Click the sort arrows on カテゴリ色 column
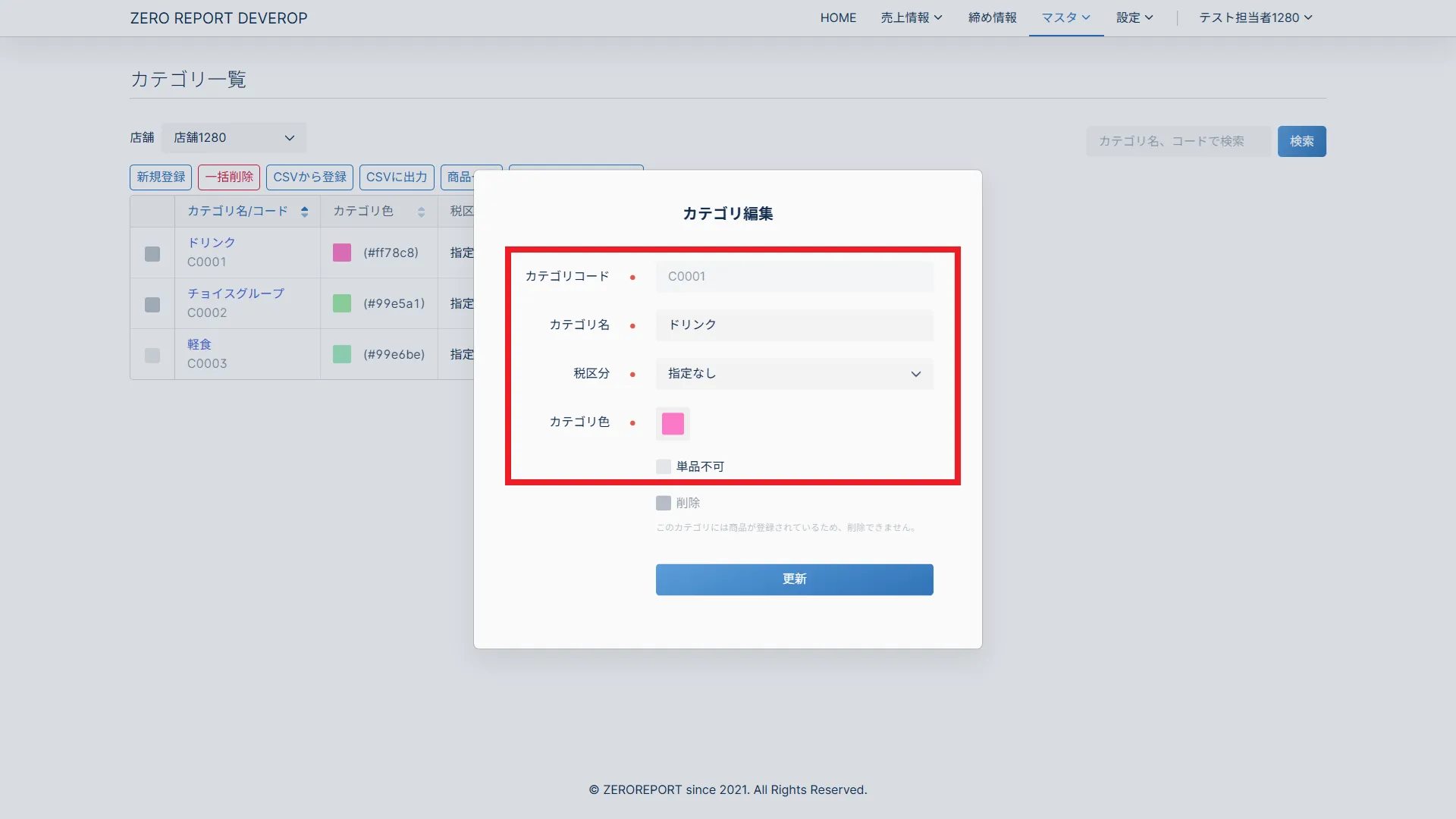Viewport: 1456px width, 819px height. [x=421, y=212]
